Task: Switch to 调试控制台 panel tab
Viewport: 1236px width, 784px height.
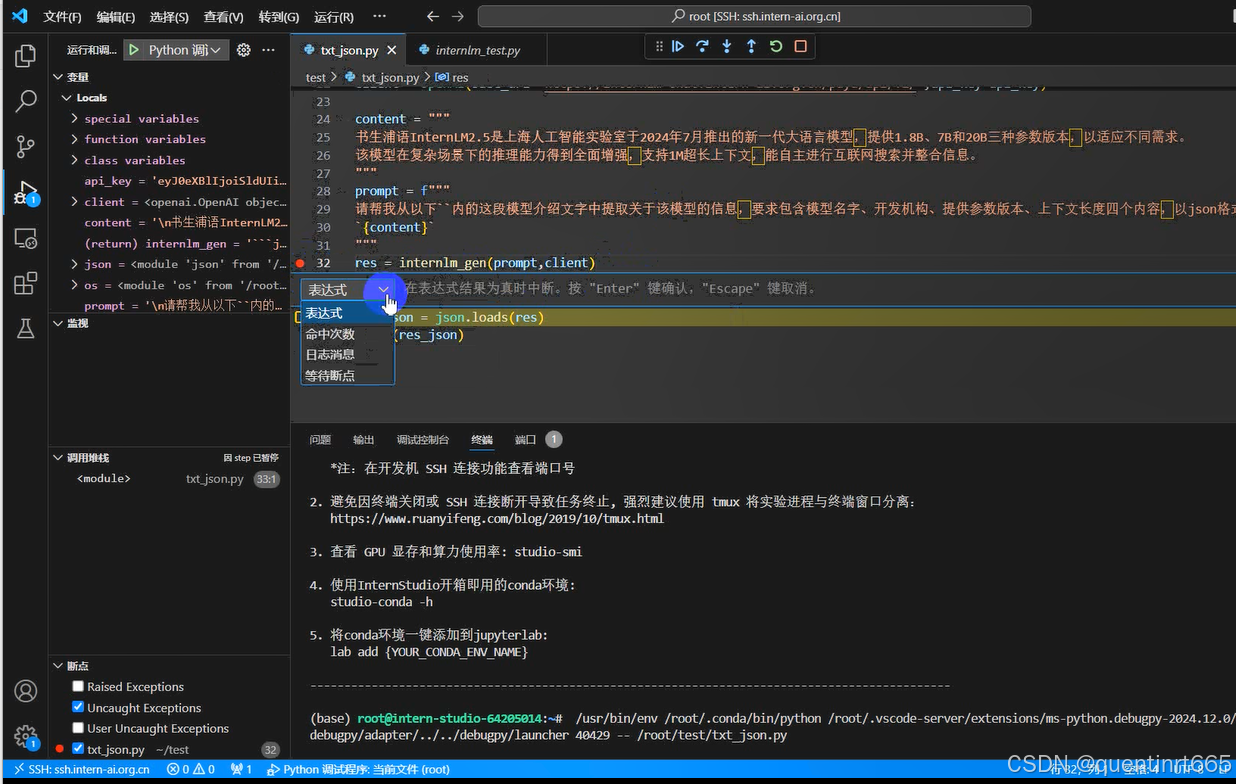Action: (x=423, y=440)
